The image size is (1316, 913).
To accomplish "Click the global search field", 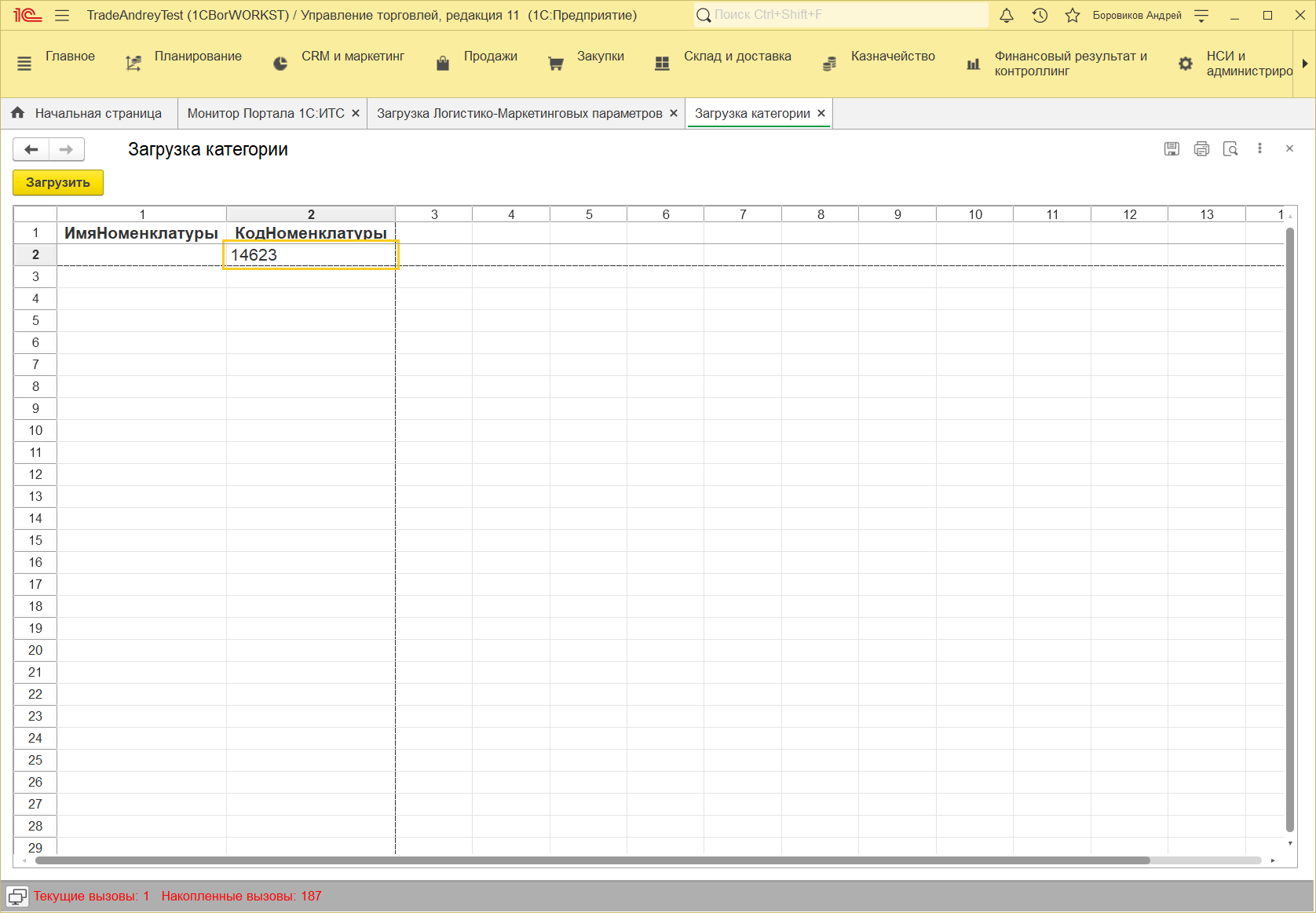I will [840, 15].
